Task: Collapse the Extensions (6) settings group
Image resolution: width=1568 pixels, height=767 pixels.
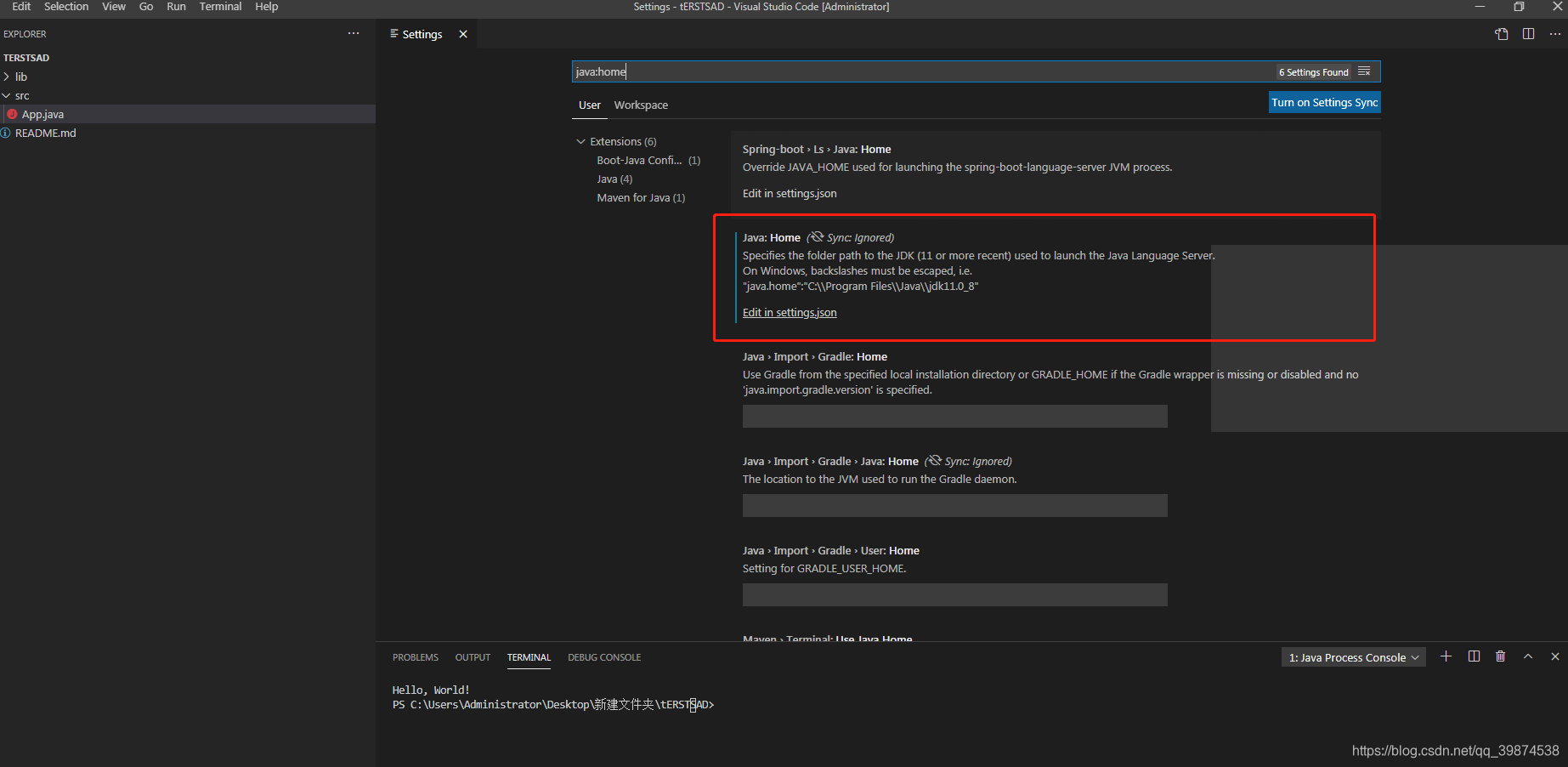Action: (580, 142)
